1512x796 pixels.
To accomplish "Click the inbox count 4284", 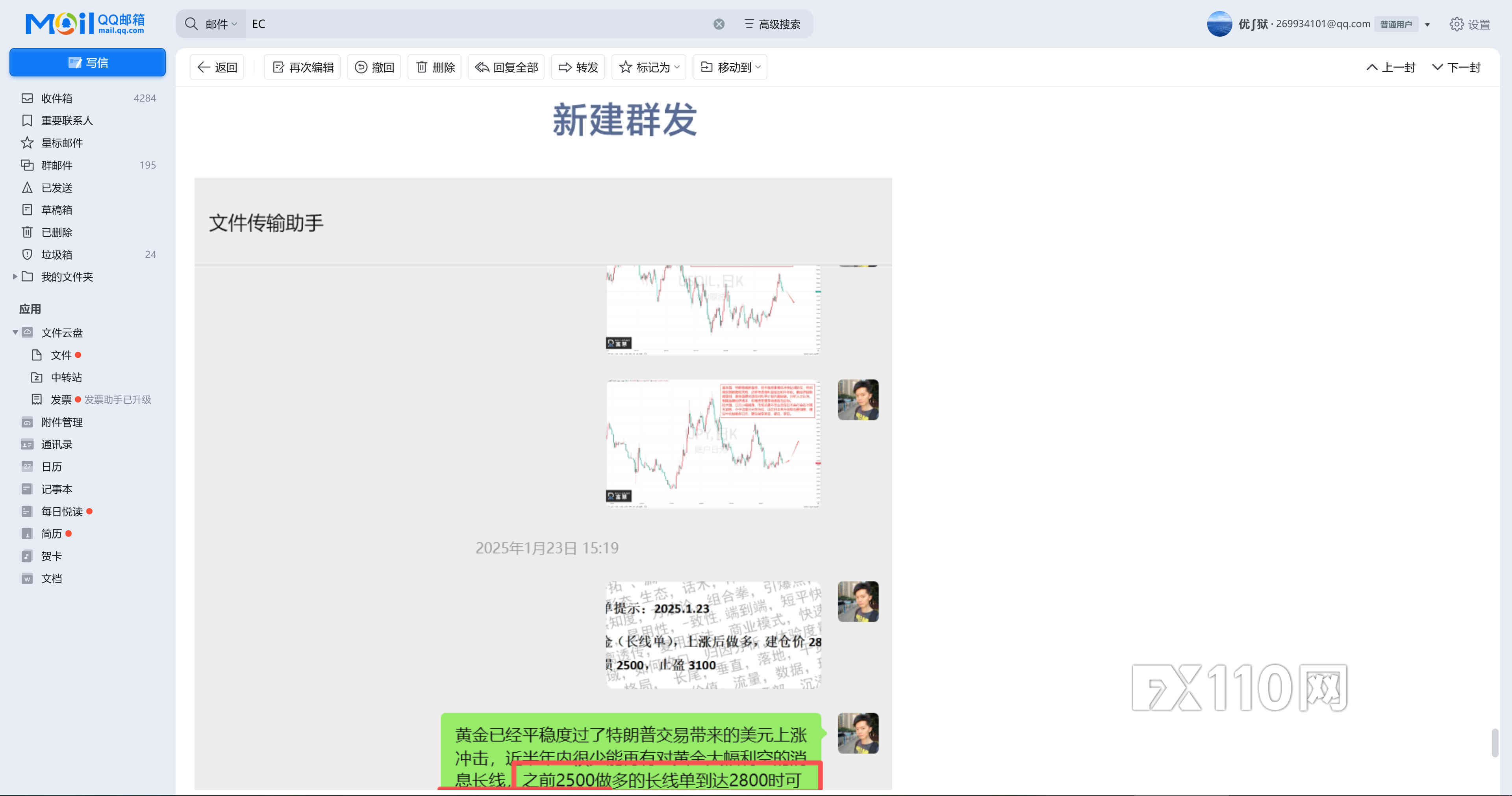I will (145, 98).
